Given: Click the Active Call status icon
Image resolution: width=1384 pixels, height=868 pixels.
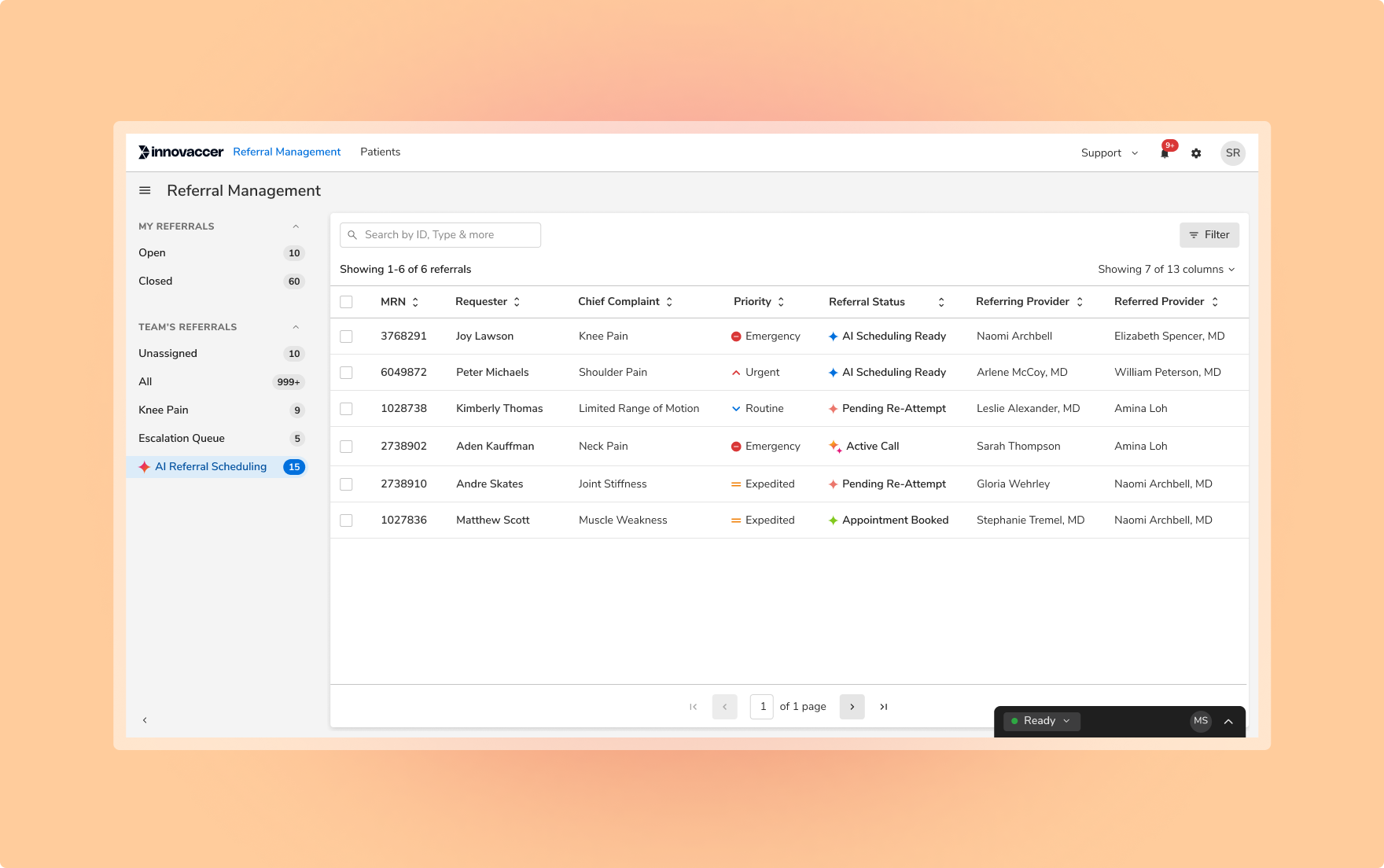Looking at the screenshot, I should click(834, 447).
